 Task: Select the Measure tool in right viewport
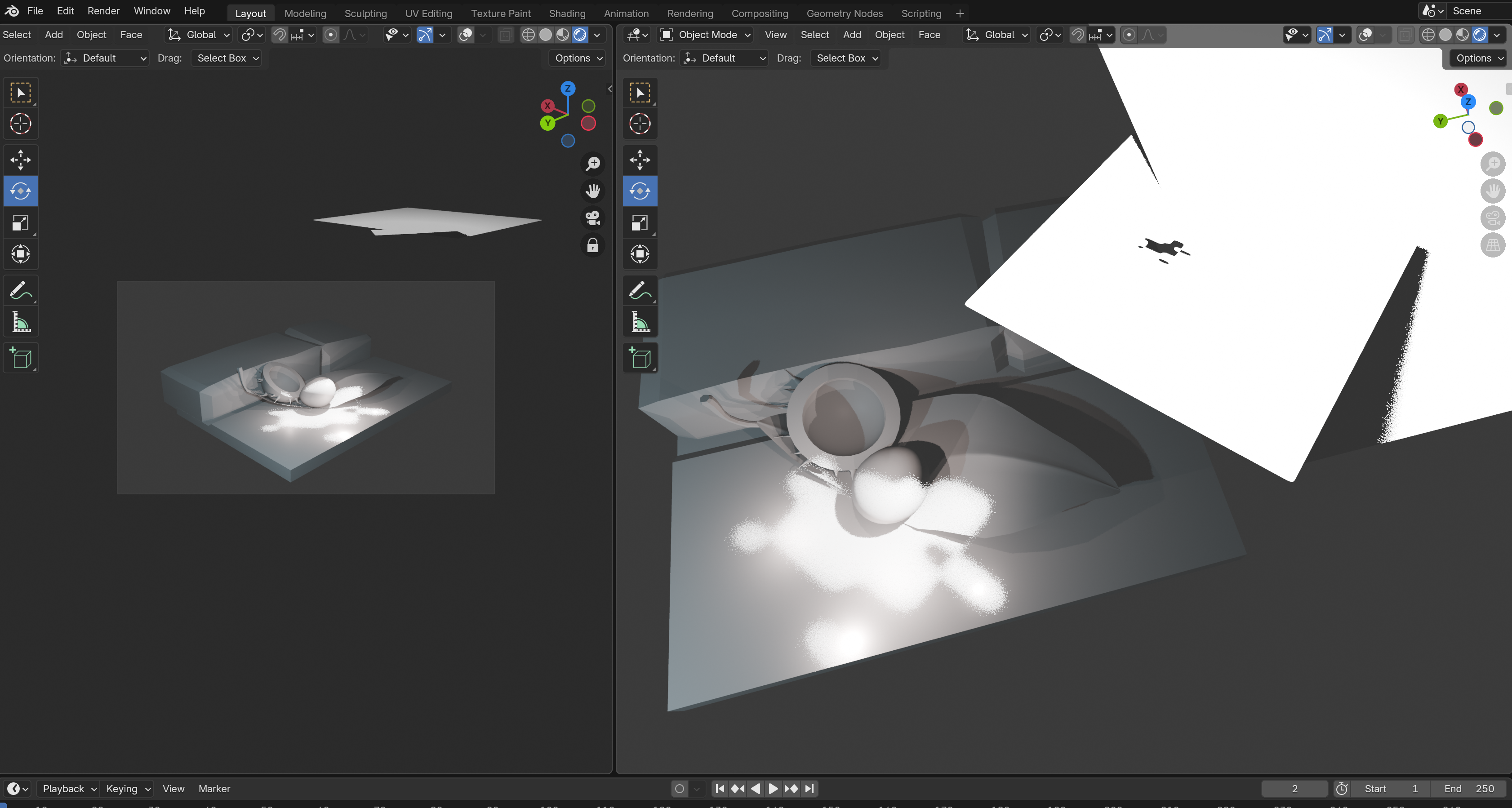[640, 322]
